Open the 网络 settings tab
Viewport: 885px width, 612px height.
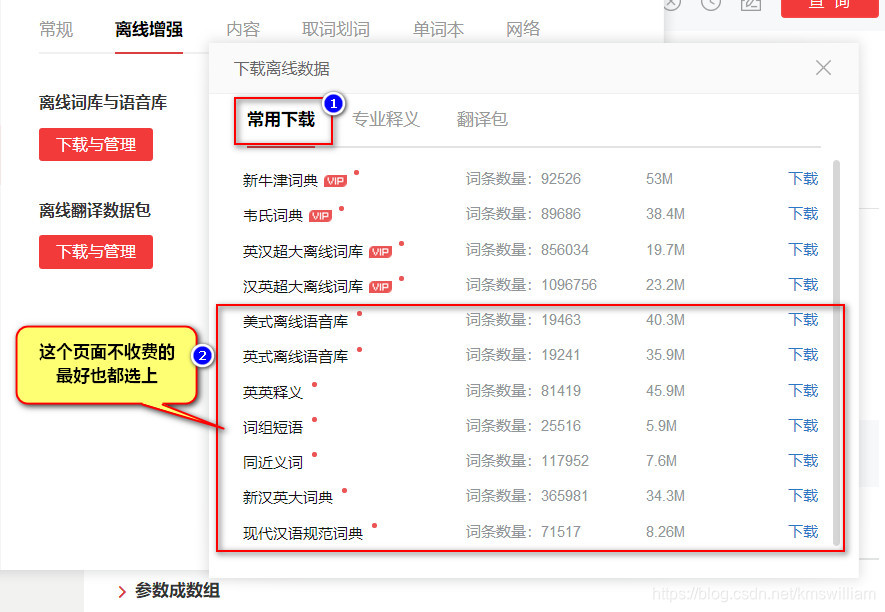click(523, 29)
